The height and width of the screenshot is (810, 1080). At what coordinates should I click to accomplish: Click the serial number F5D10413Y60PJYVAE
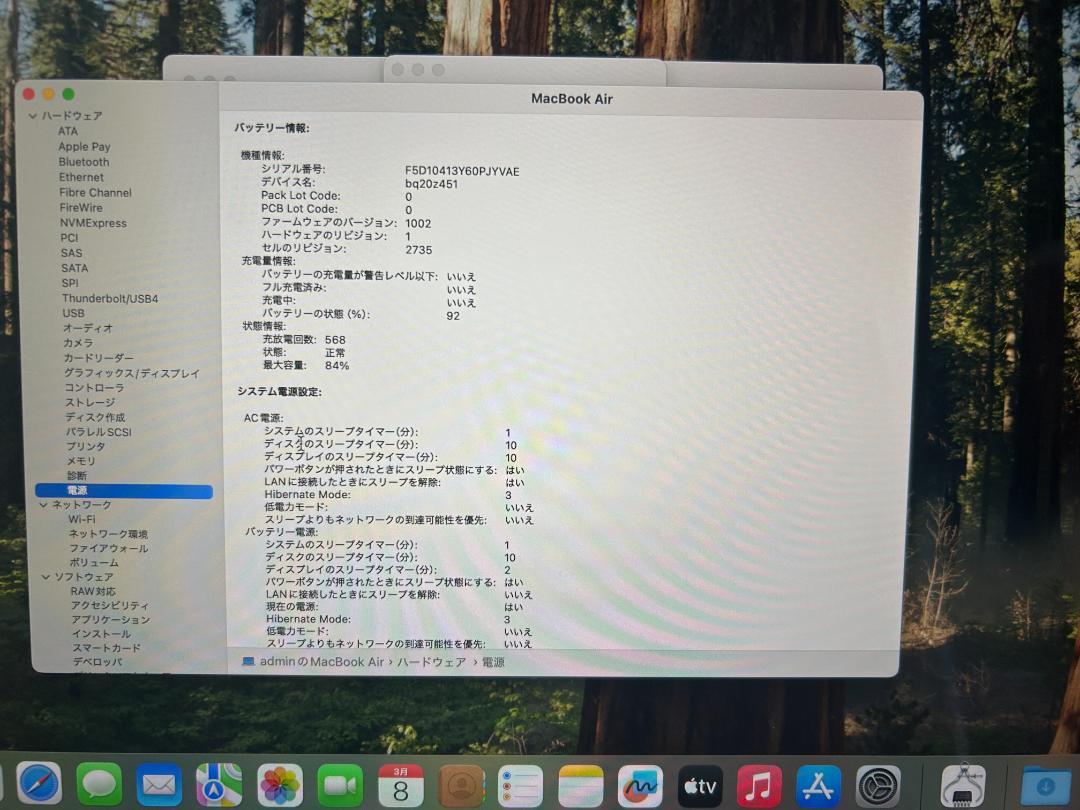click(462, 171)
